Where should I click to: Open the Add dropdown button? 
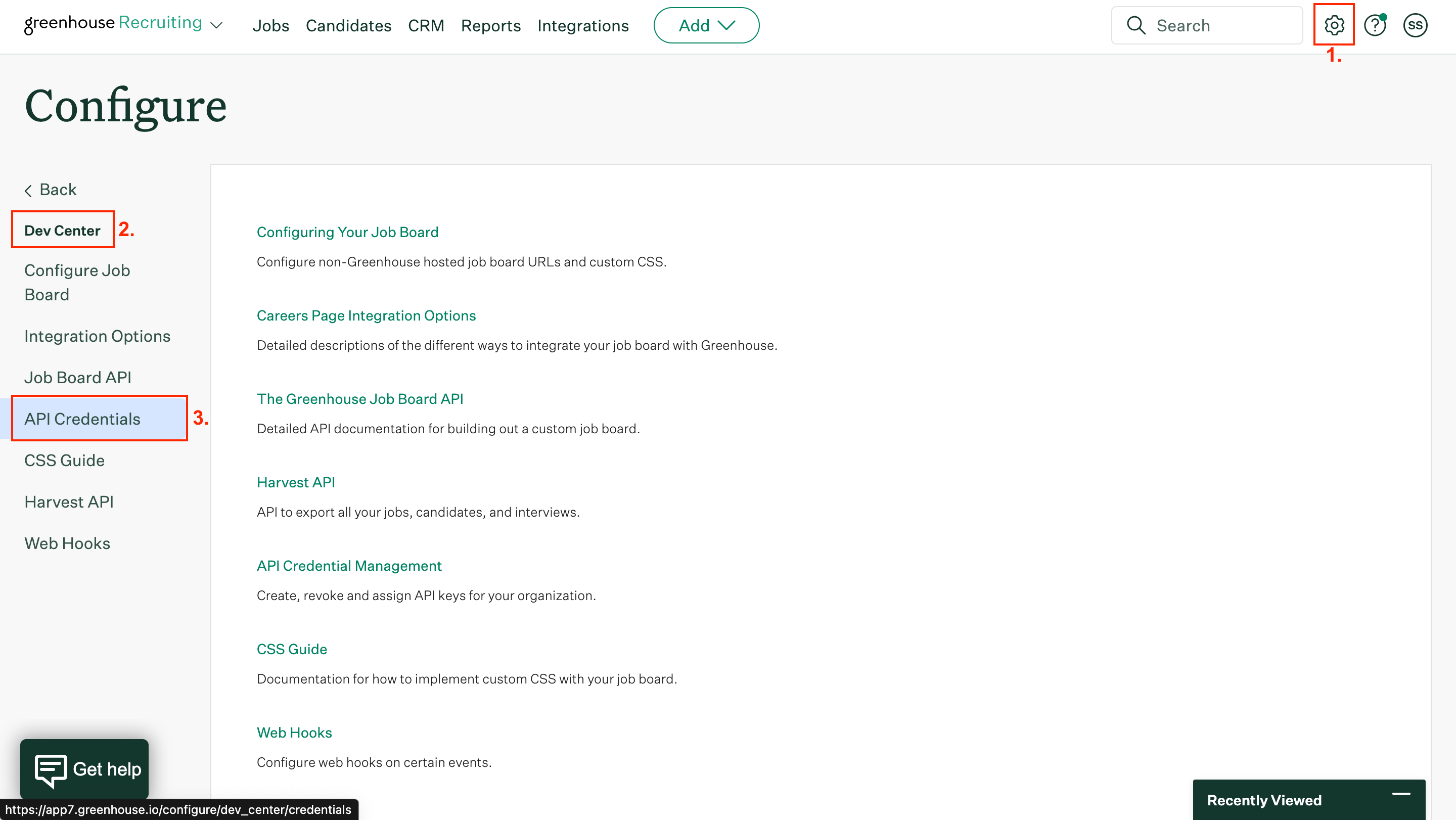706,25
